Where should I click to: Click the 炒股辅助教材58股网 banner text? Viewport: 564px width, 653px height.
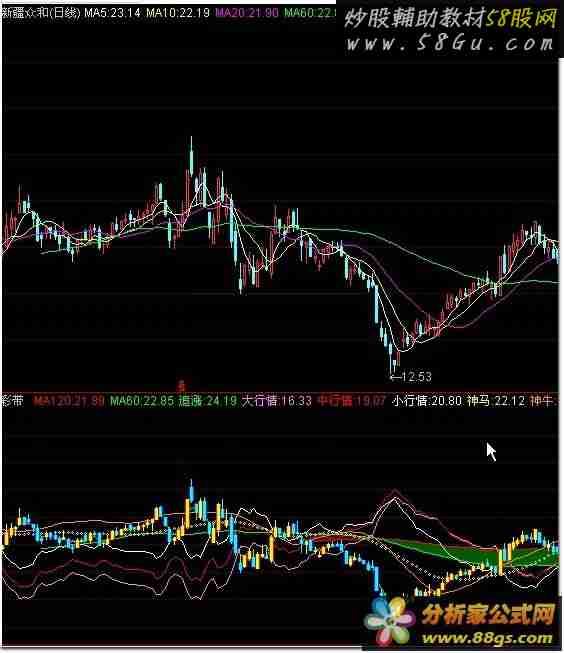[x=450, y=18]
